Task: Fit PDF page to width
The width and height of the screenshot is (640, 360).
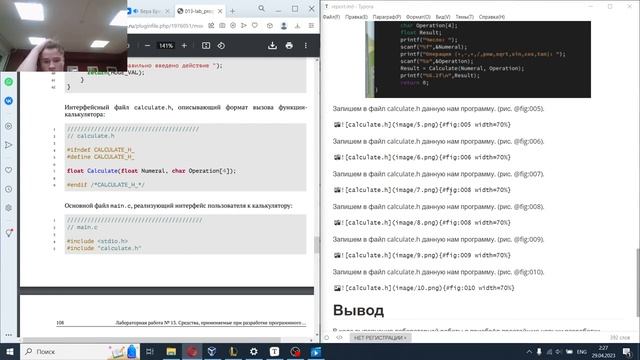Action: click(206, 46)
